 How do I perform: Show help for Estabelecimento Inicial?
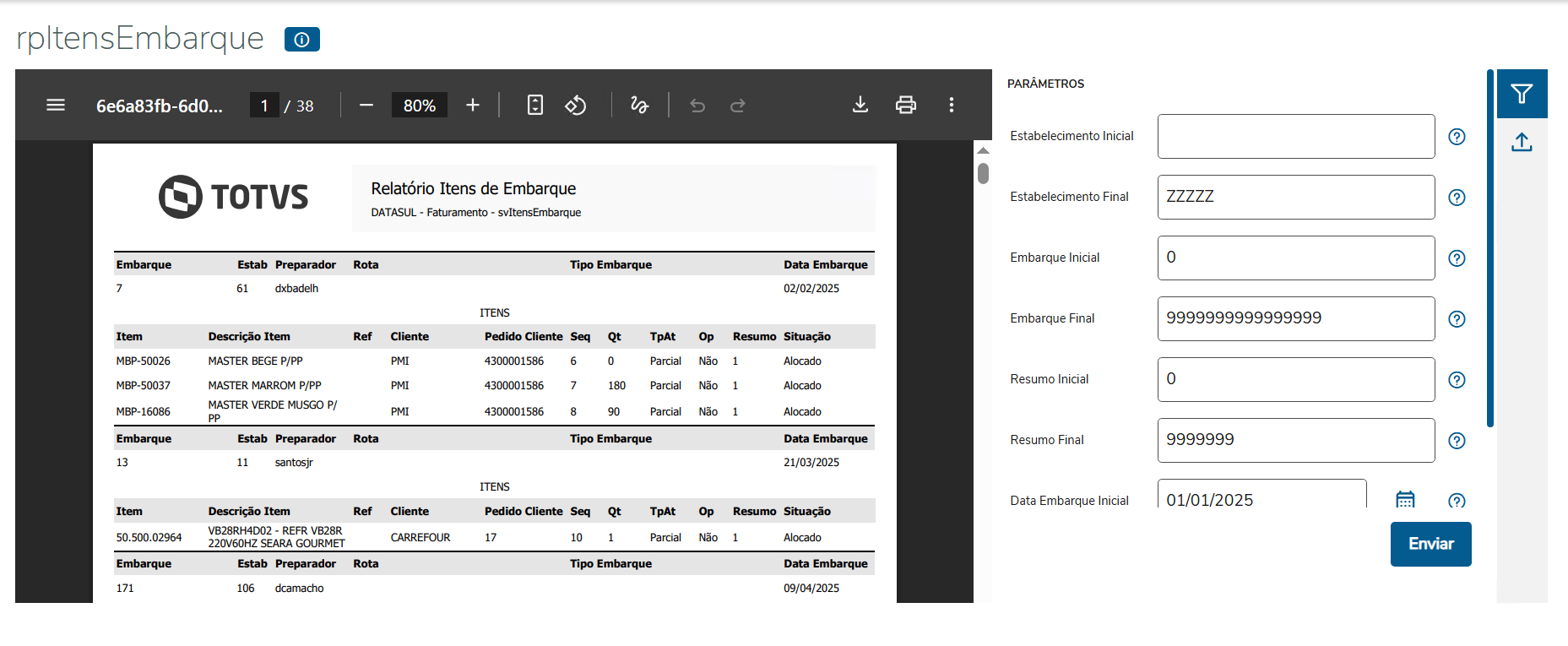coord(1457,137)
